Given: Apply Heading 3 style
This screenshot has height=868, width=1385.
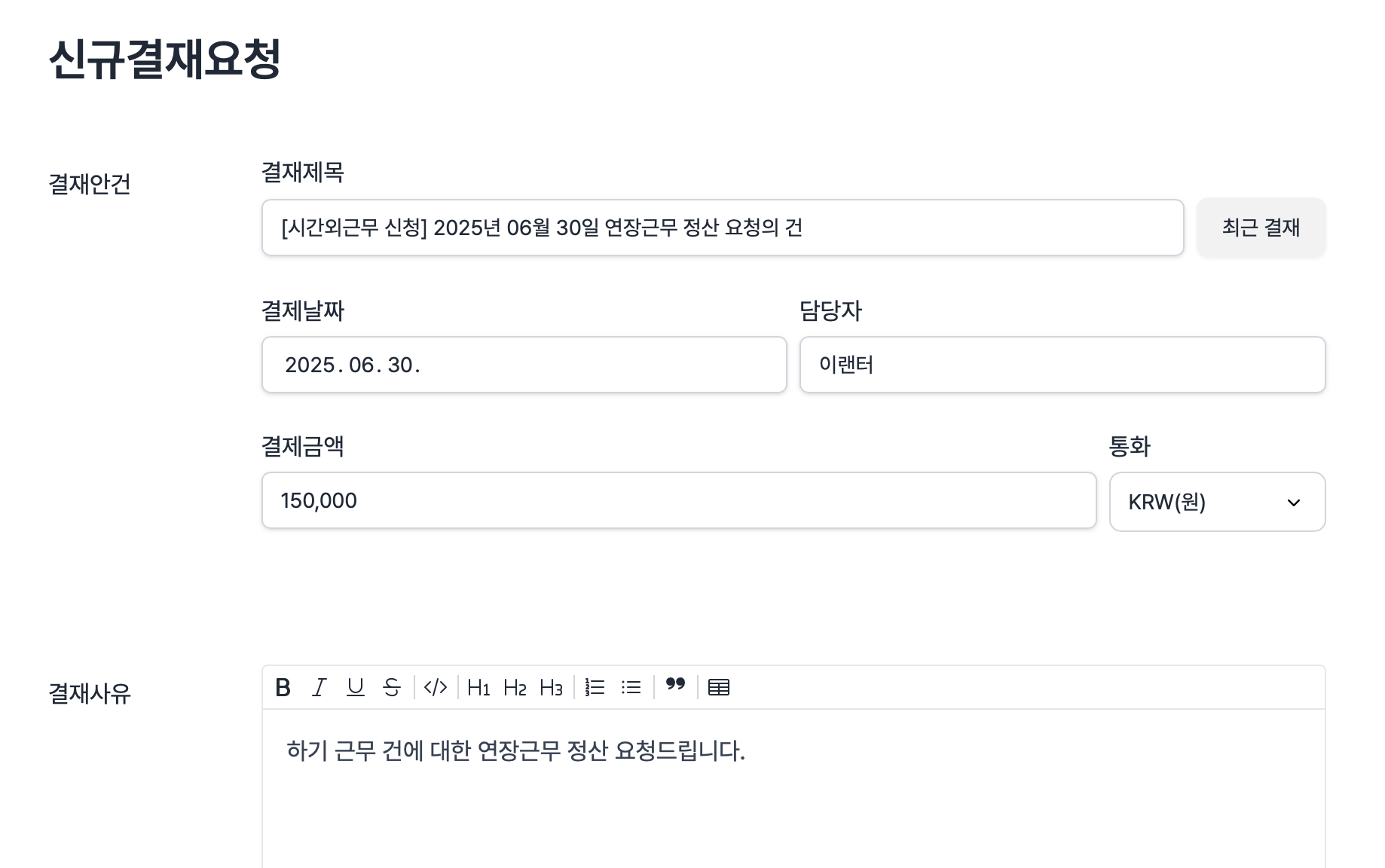Looking at the screenshot, I should [551, 687].
